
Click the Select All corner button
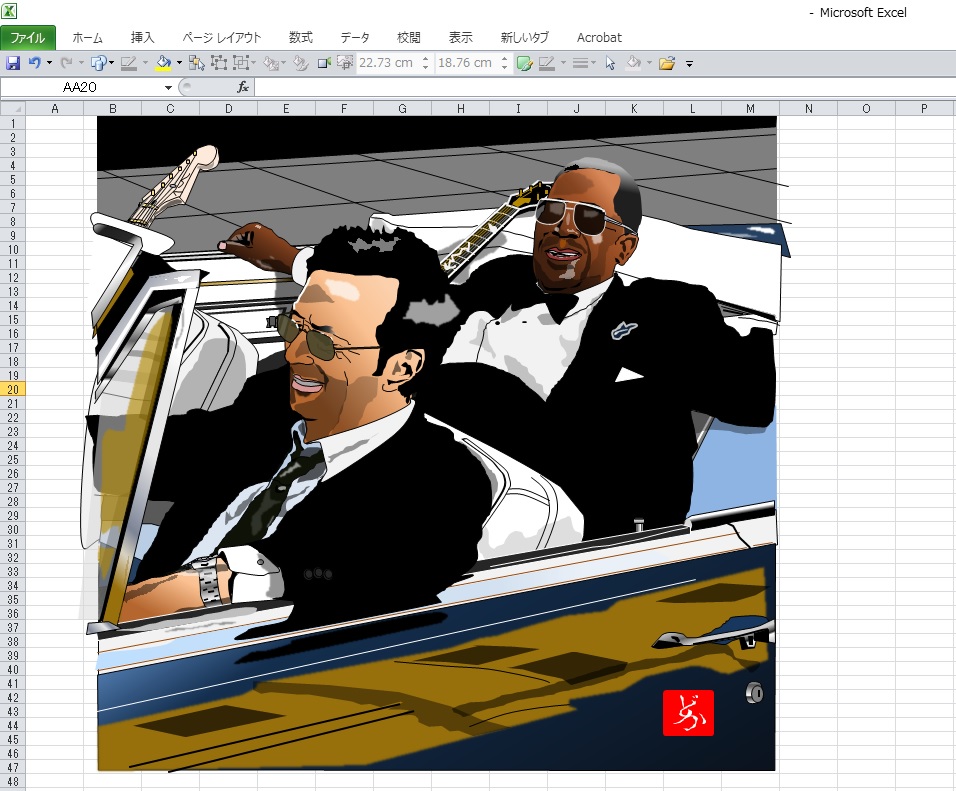point(12,109)
